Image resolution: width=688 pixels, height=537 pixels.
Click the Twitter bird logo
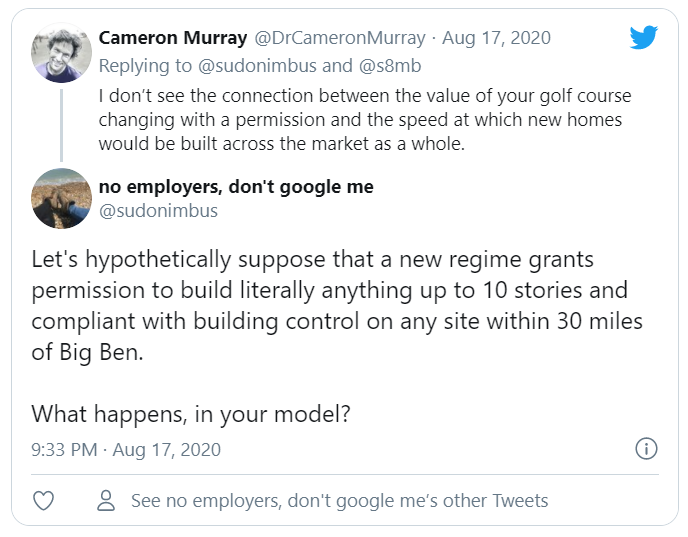pyautogui.click(x=643, y=38)
